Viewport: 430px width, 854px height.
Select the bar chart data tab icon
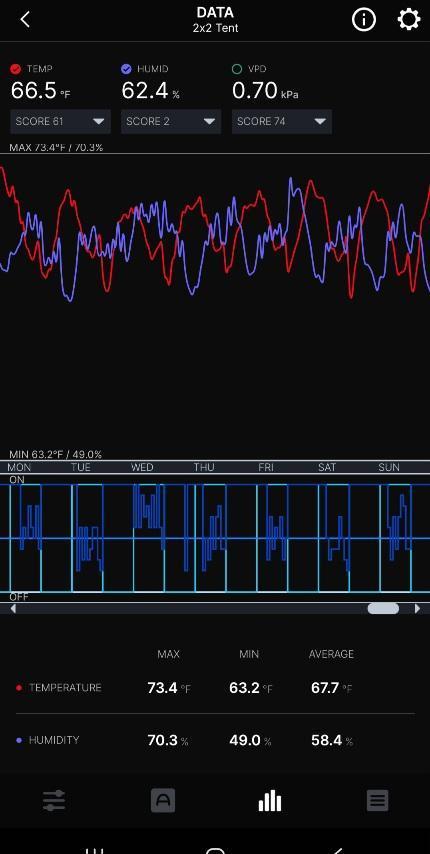(269, 801)
